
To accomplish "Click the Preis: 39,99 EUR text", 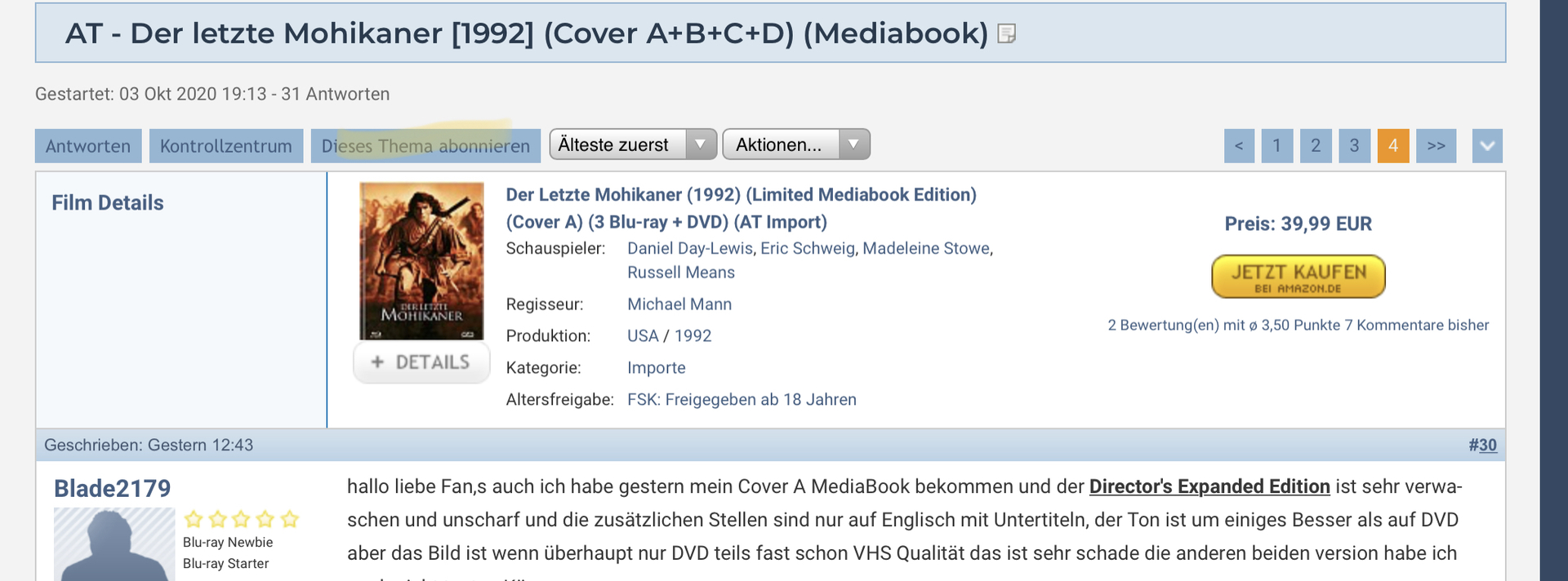I will coord(1298,224).
